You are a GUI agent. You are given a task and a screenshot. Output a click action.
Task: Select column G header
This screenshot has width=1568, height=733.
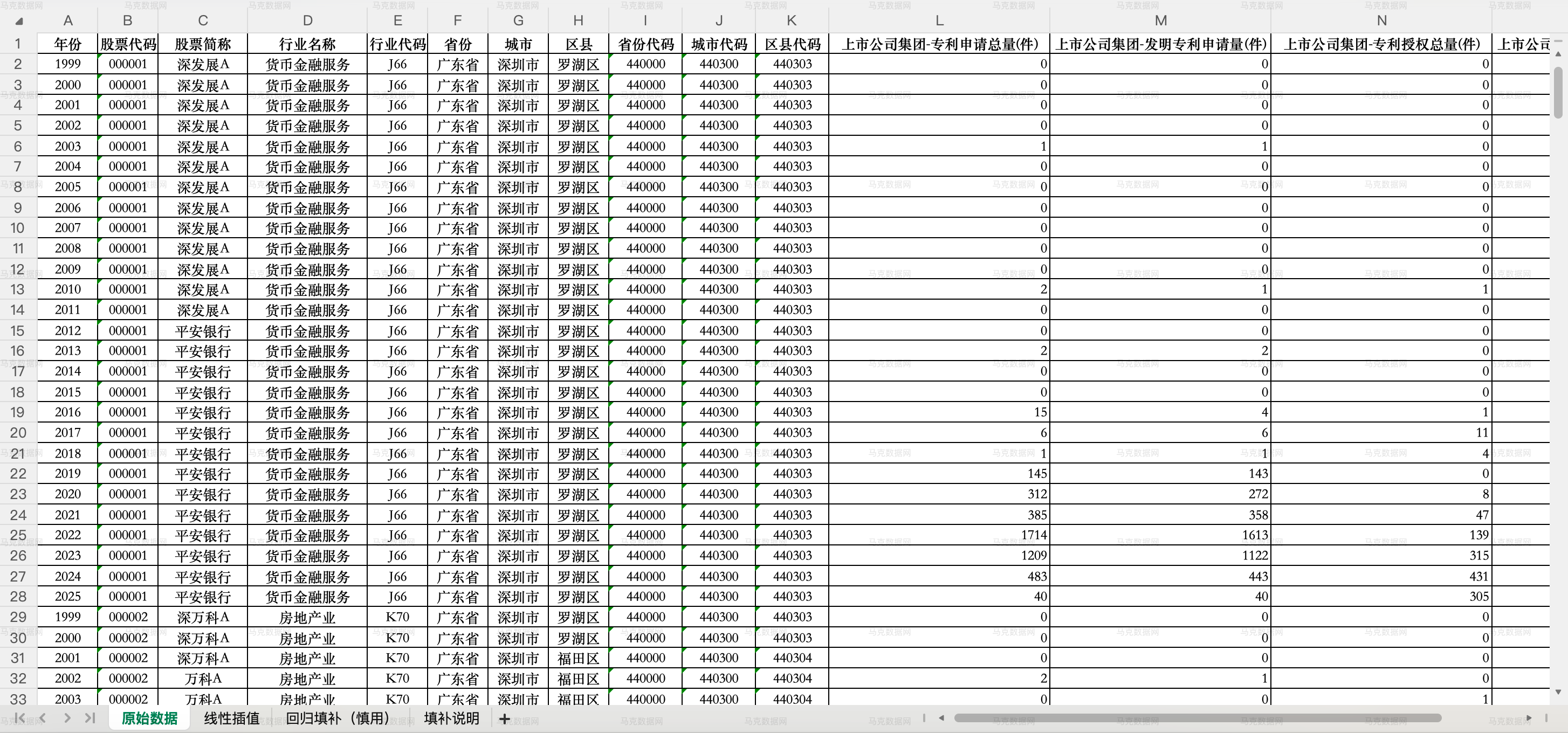point(518,20)
